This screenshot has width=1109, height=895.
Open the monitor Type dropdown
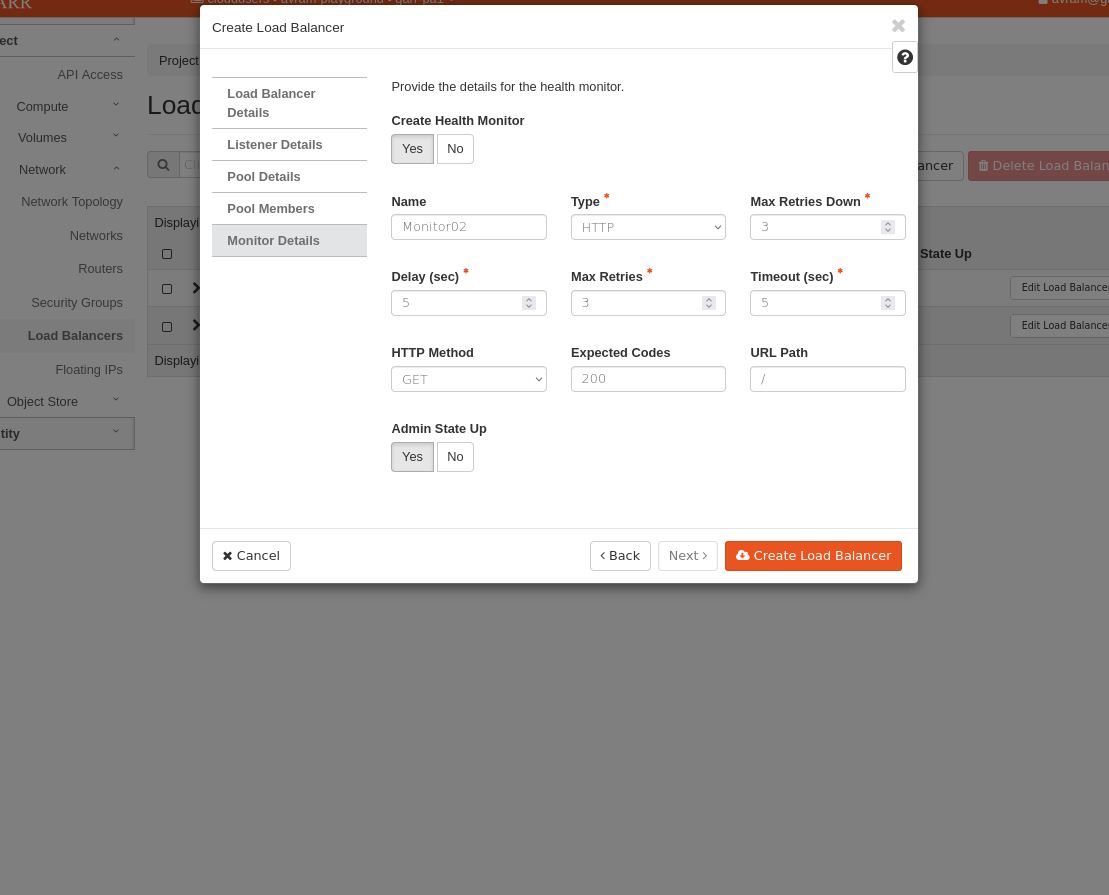648,227
